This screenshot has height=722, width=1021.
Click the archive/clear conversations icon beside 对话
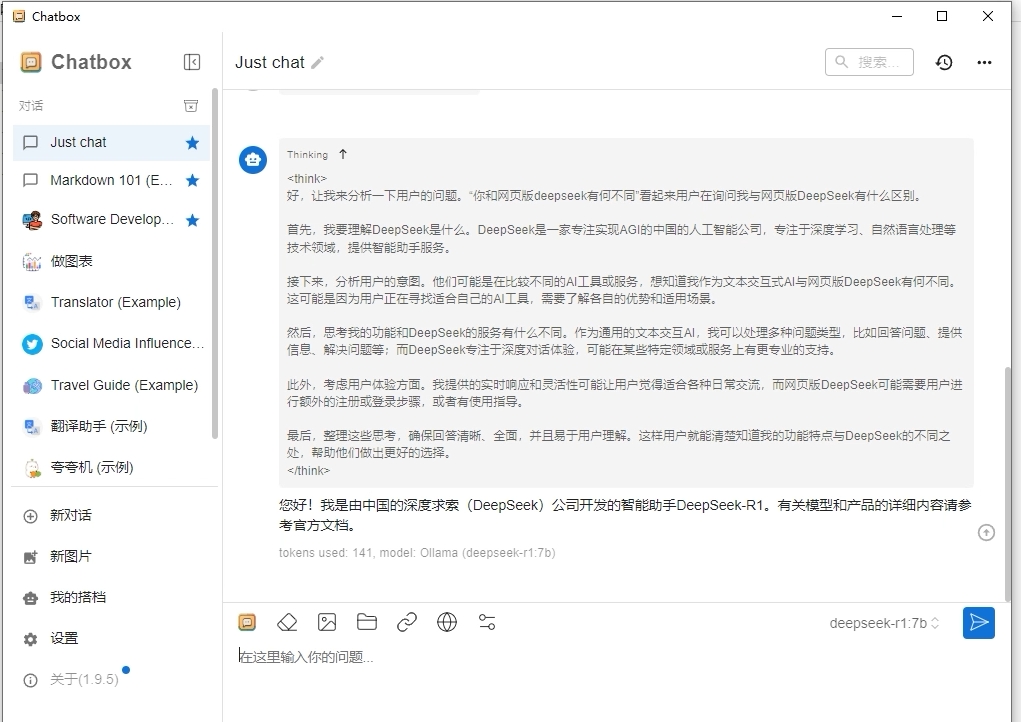pyautogui.click(x=191, y=105)
